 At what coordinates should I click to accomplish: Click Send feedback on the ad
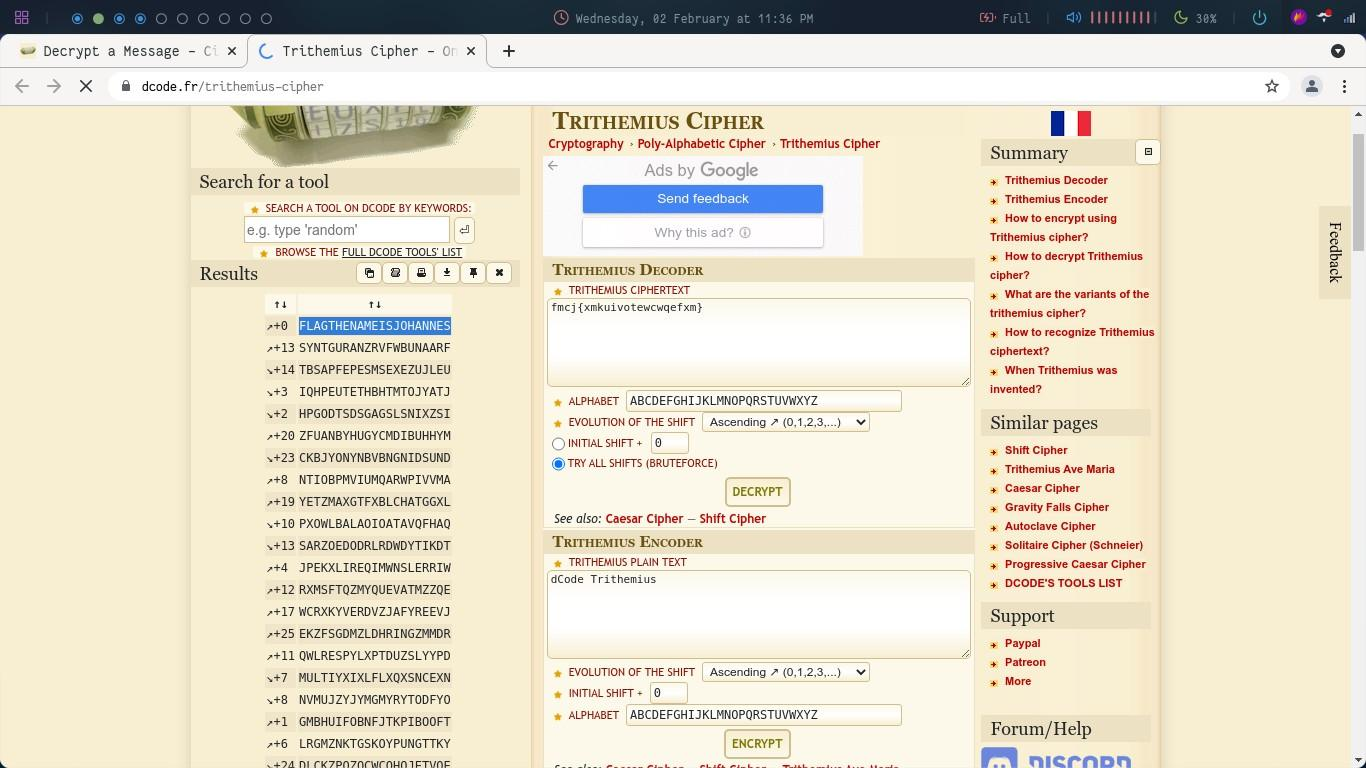pos(703,199)
